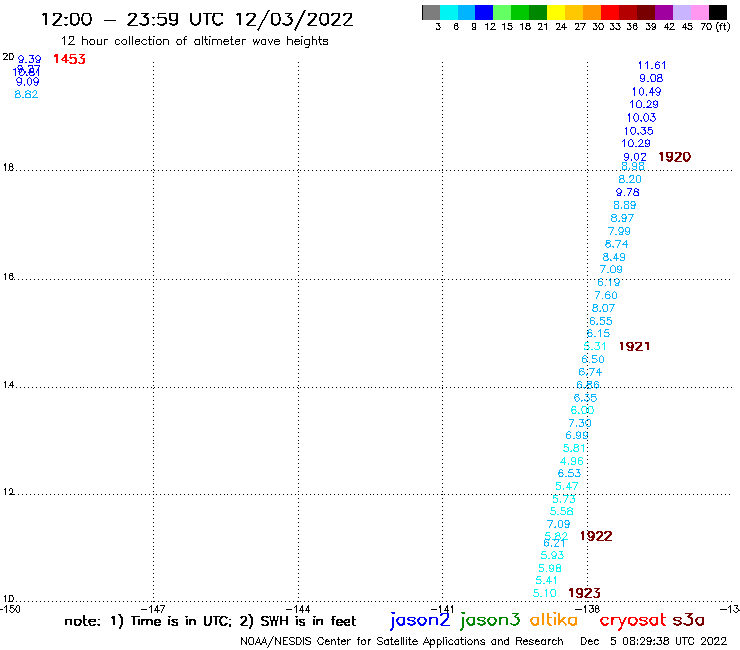Click the 11.61 wave height value

point(652,65)
